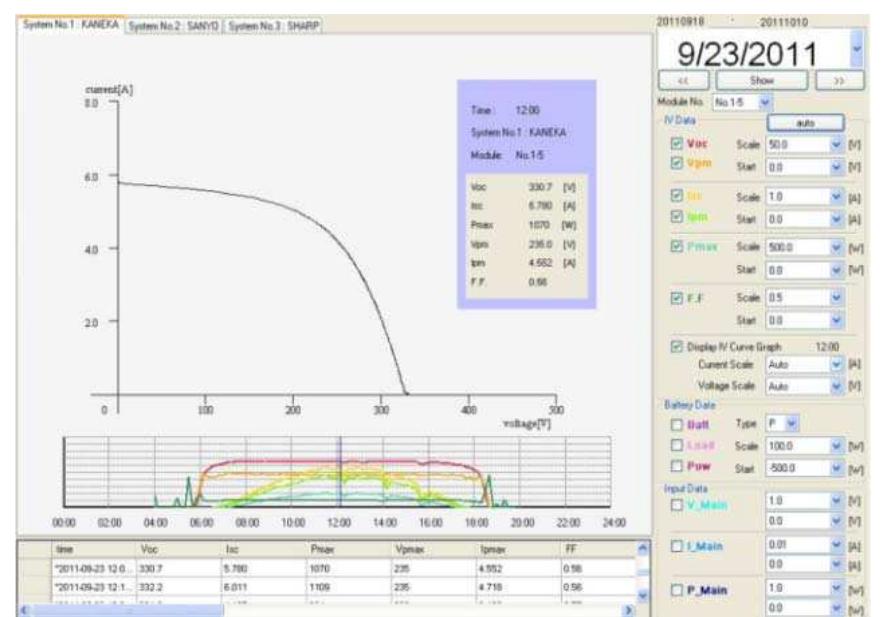This screenshot has width=888, height=617.
Task: Toggle the F.F checkbox
Action: click(677, 297)
